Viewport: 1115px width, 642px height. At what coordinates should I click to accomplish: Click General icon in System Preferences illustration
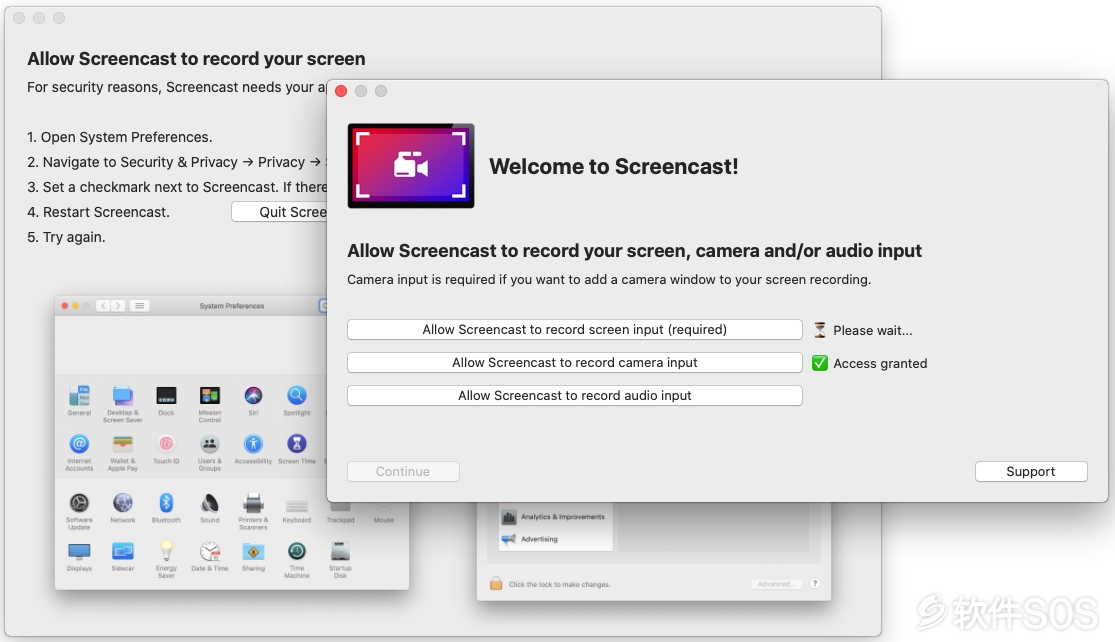79,396
